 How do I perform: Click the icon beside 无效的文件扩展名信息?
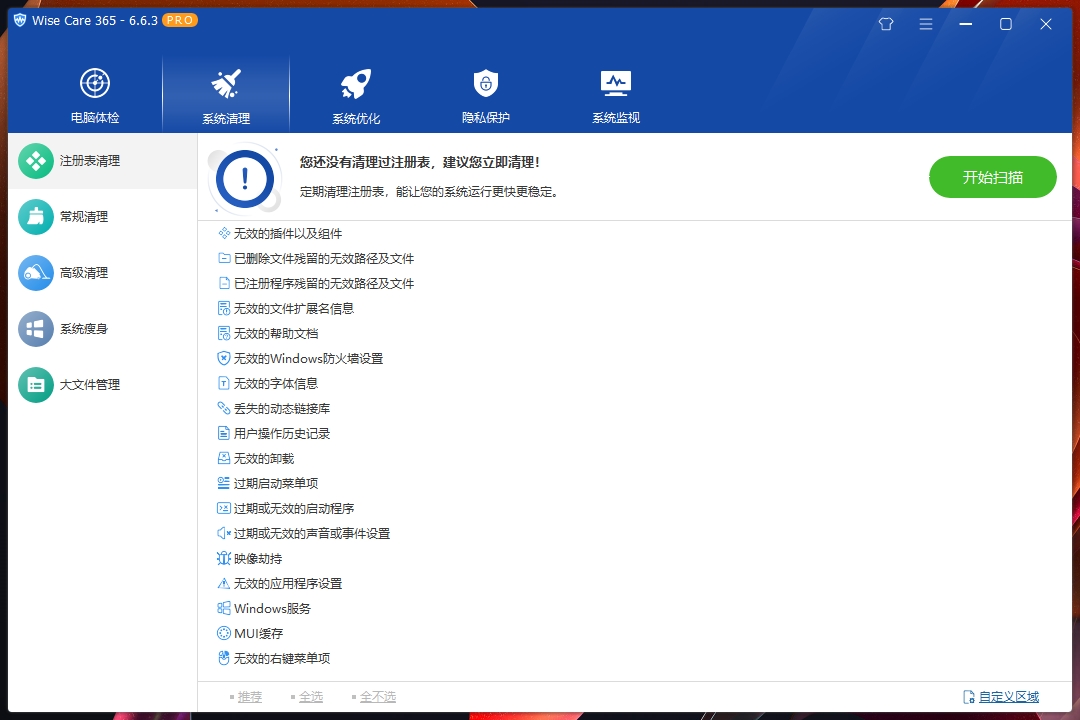[x=224, y=309]
